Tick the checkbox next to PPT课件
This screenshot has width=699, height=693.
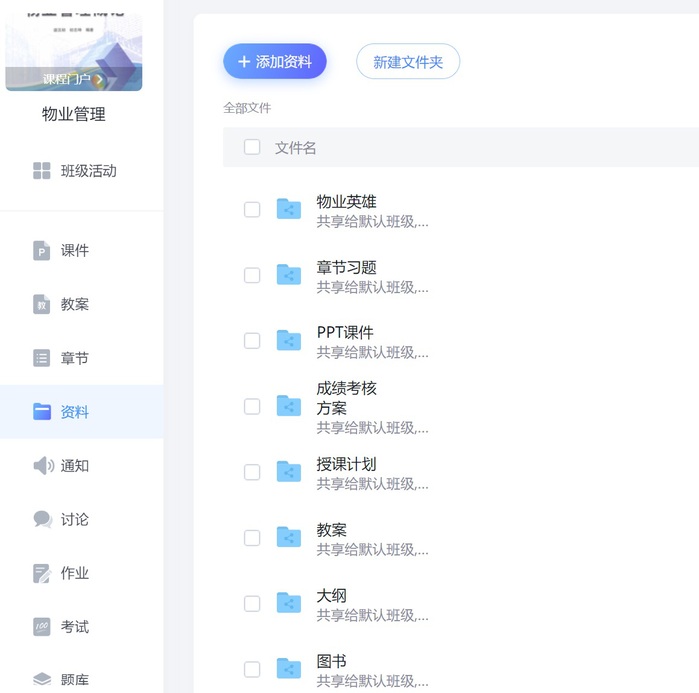click(252, 341)
